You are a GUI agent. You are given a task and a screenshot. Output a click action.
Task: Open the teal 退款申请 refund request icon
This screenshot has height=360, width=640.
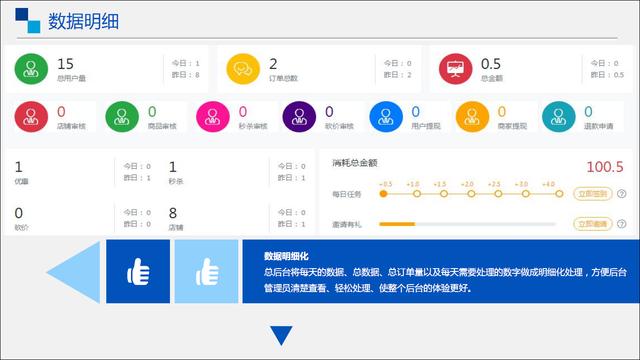pyautogui.click(x=558, y=117)
